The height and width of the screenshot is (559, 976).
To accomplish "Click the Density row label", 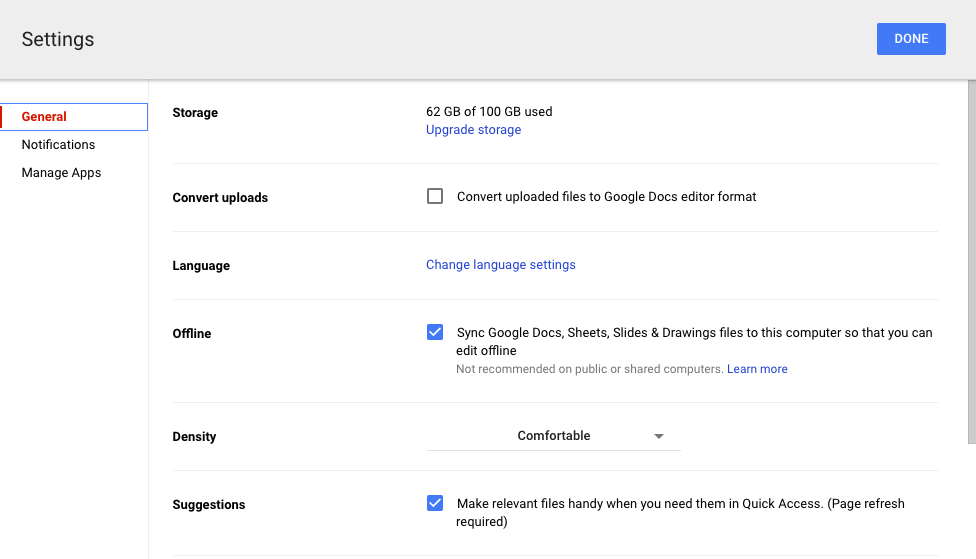I will pyautogui.click(x=194, y=436).
